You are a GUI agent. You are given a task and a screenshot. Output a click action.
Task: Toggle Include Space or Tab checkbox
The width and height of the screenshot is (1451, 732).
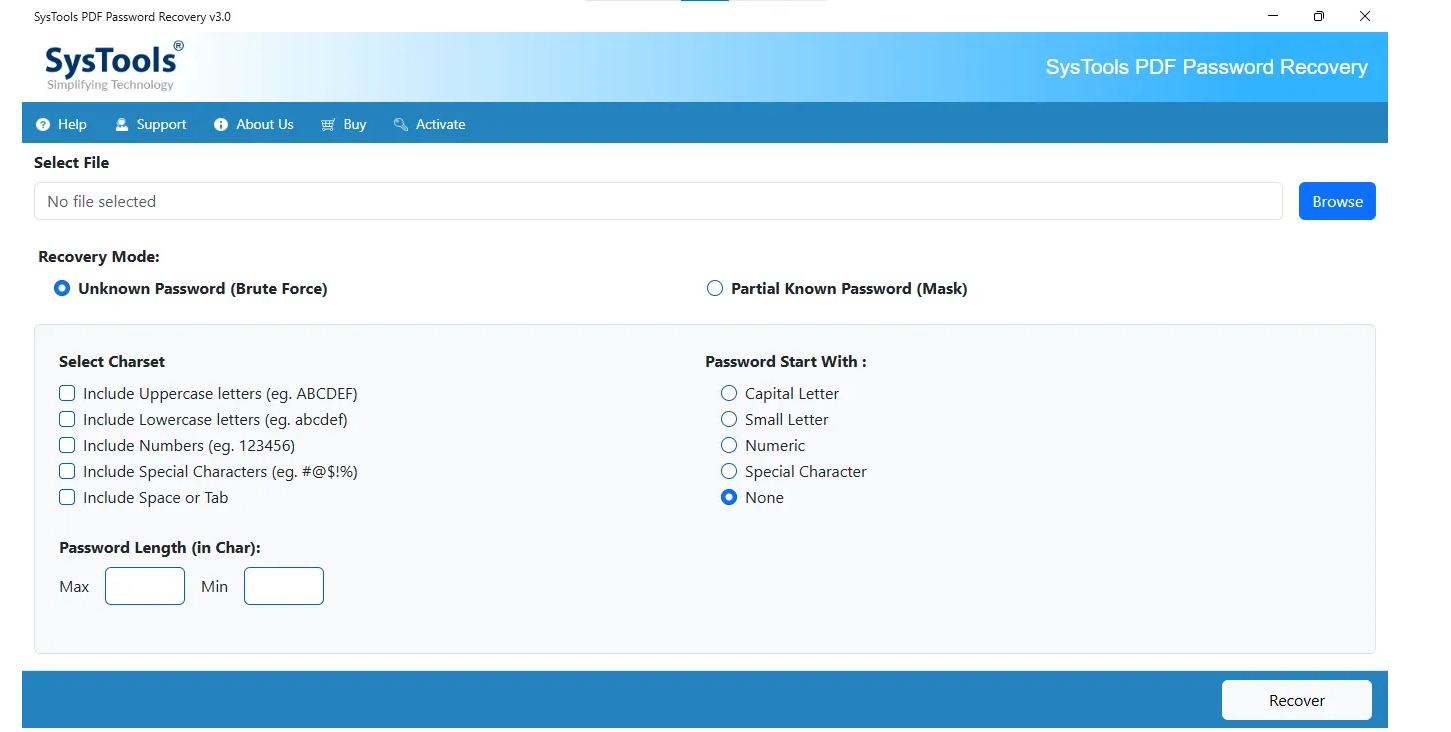tap(67, 497)
